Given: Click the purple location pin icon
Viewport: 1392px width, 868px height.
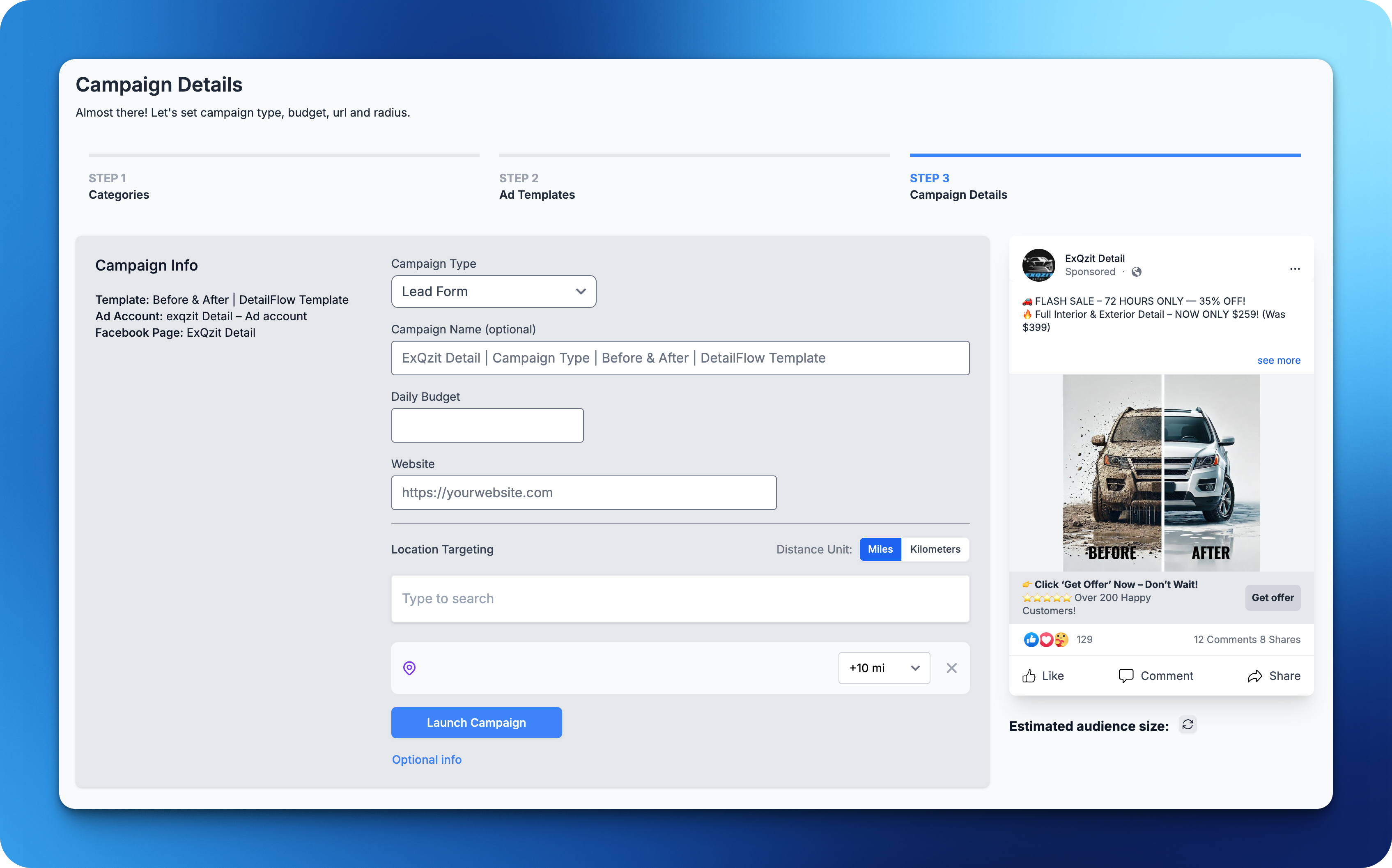Looking at the screenshot, I should (409, 668).
